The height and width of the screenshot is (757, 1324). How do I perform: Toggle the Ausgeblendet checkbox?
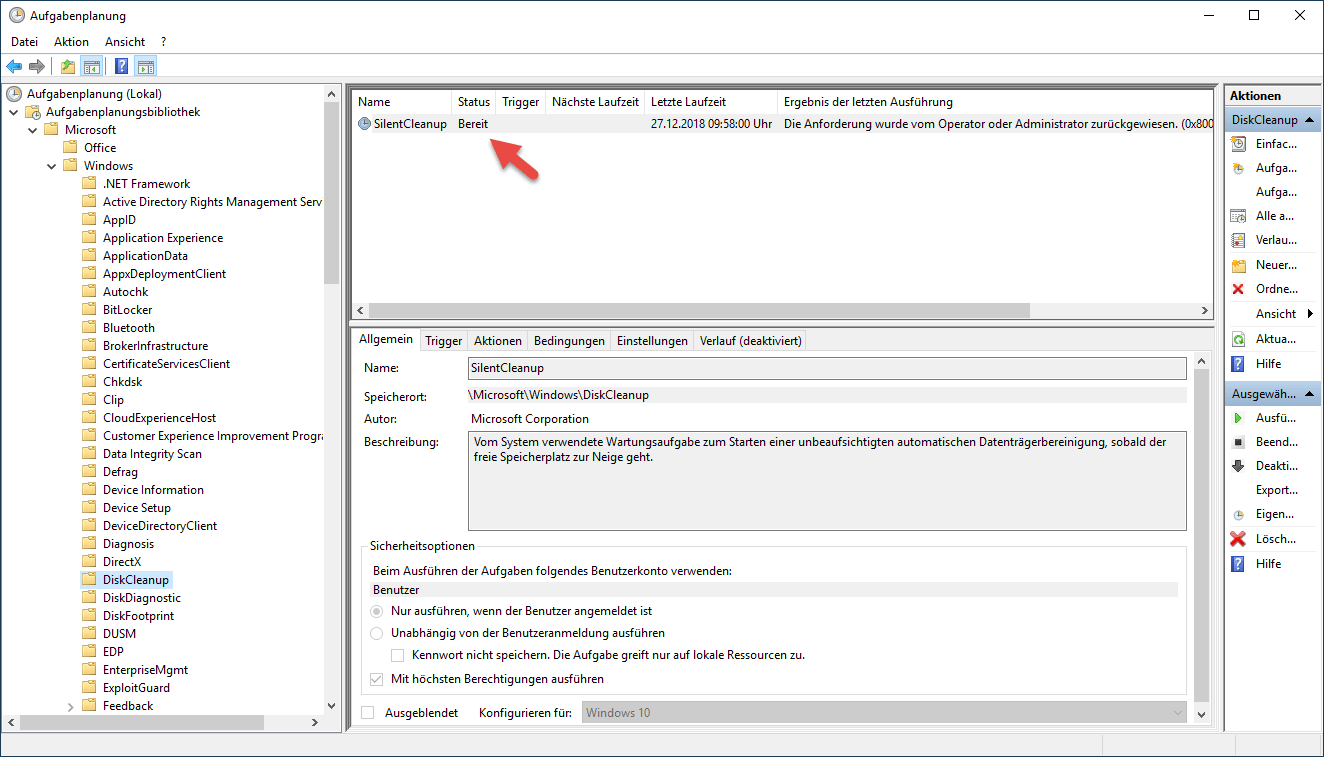coord(368,713)
